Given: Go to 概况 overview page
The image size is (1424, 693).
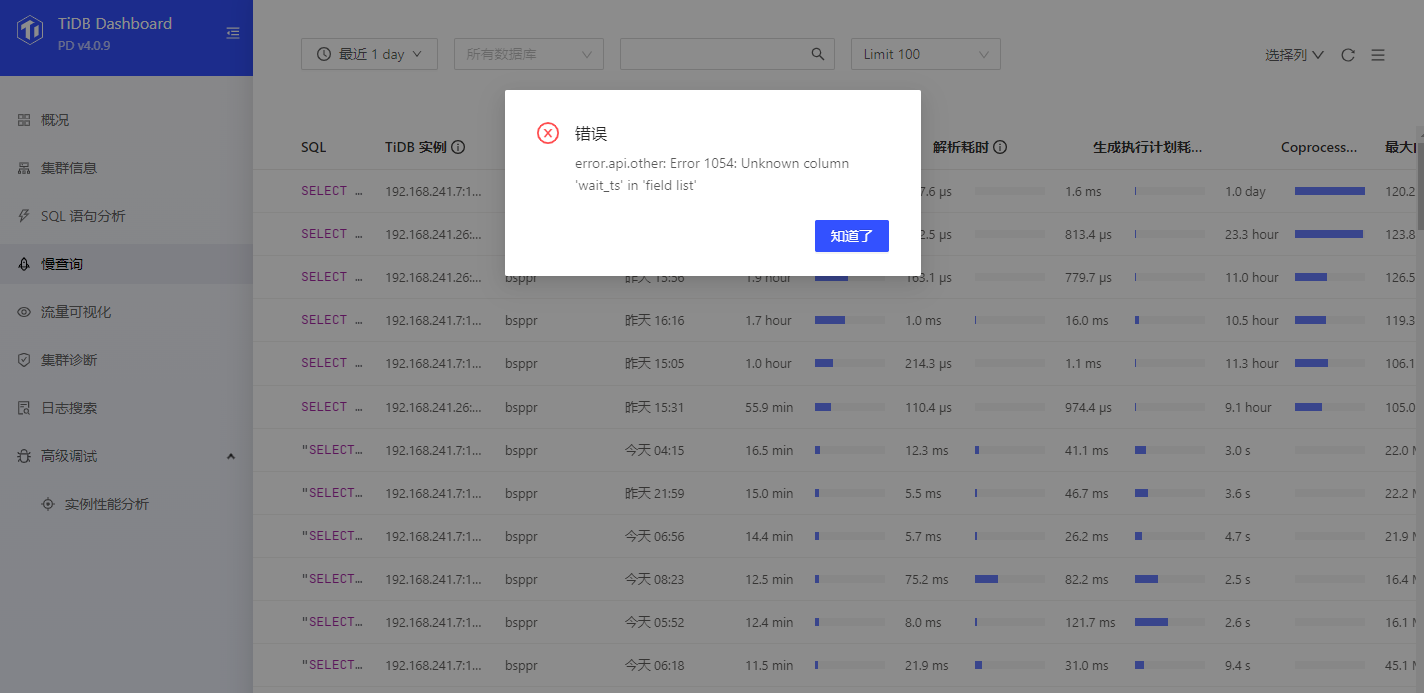Looking at the screenshot, I should (x=56, y=120).
